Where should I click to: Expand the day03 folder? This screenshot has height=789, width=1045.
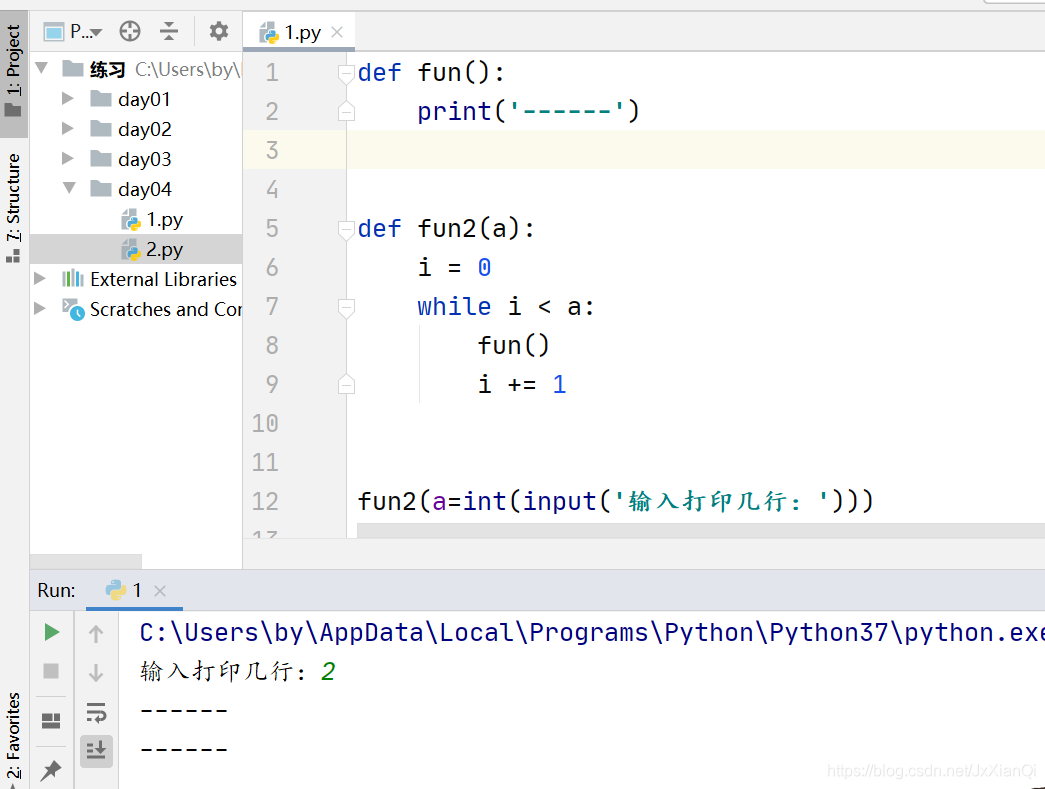click(67, 158)
